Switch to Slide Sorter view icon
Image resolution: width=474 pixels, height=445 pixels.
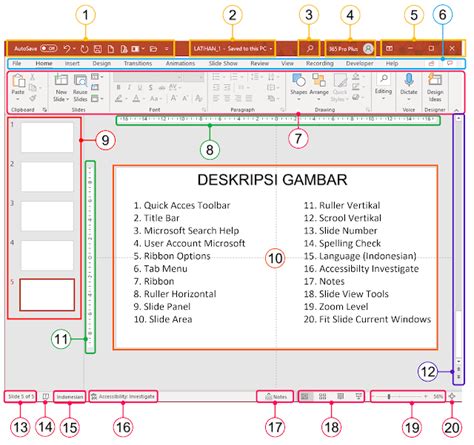322,396
